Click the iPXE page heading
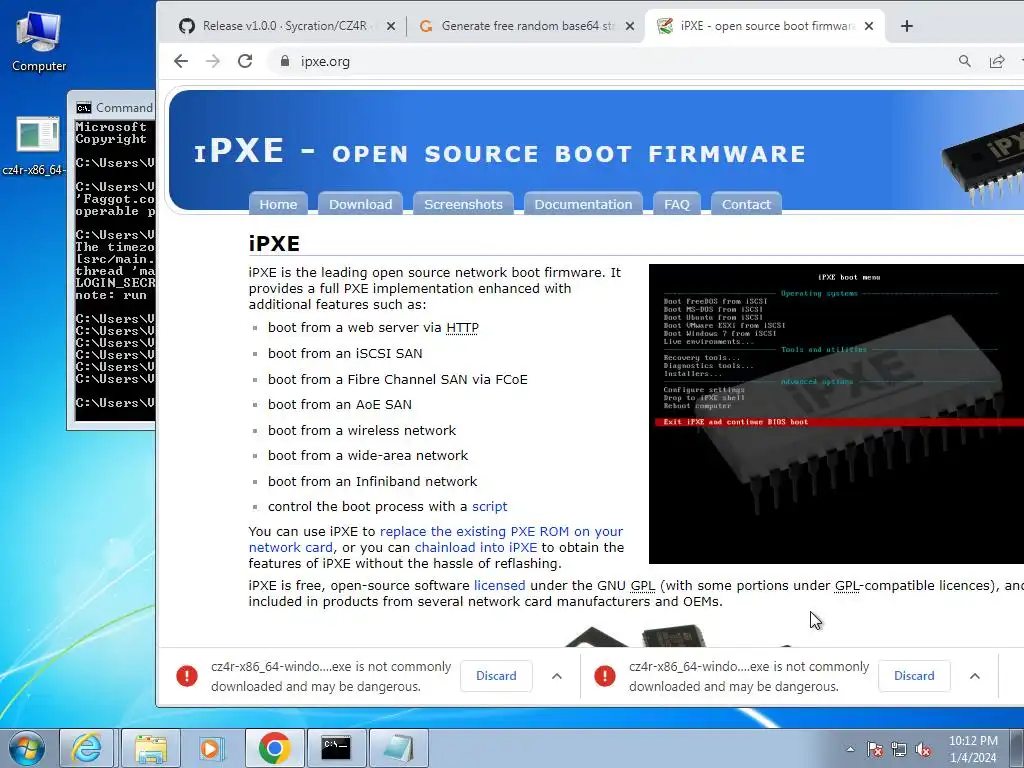1024x768 pixels. click(x=274, y=244)
